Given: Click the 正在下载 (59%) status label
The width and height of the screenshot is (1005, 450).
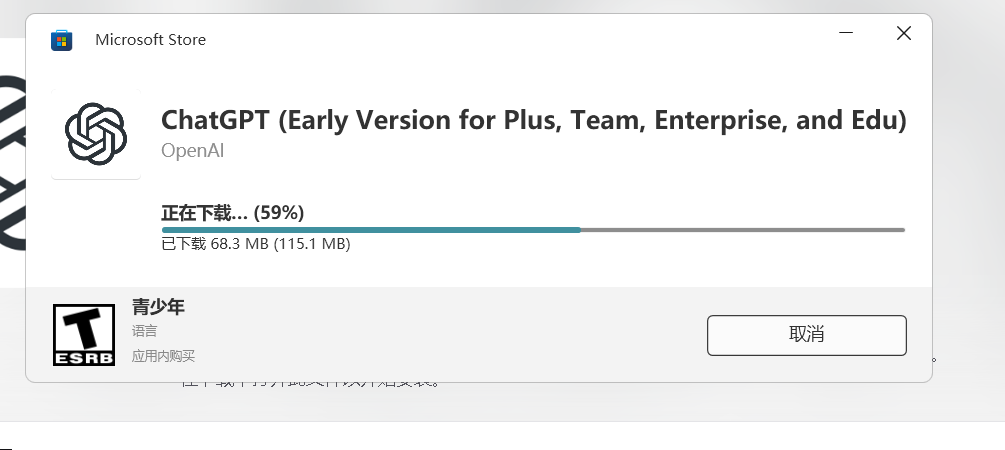Looking at the screenshot, I should [x=233, y=212].
